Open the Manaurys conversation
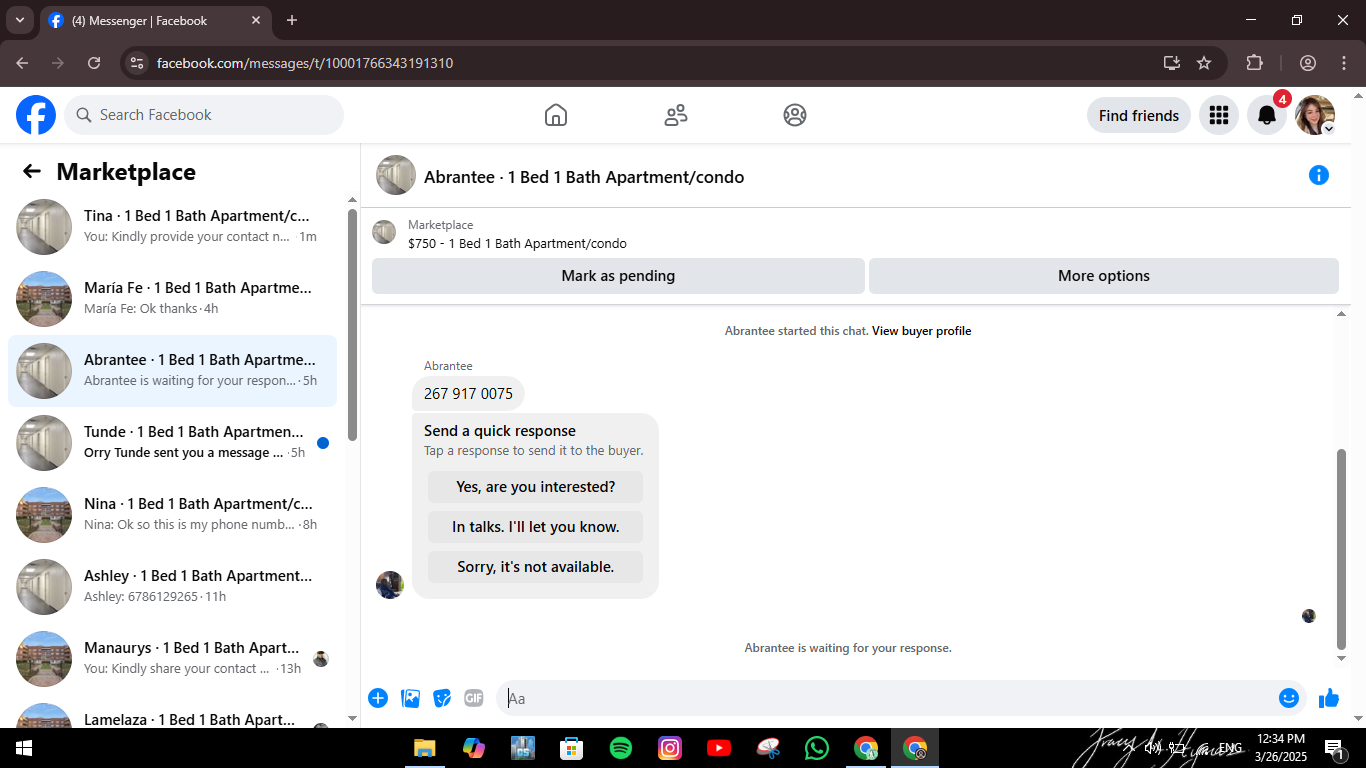 point(172,659)
